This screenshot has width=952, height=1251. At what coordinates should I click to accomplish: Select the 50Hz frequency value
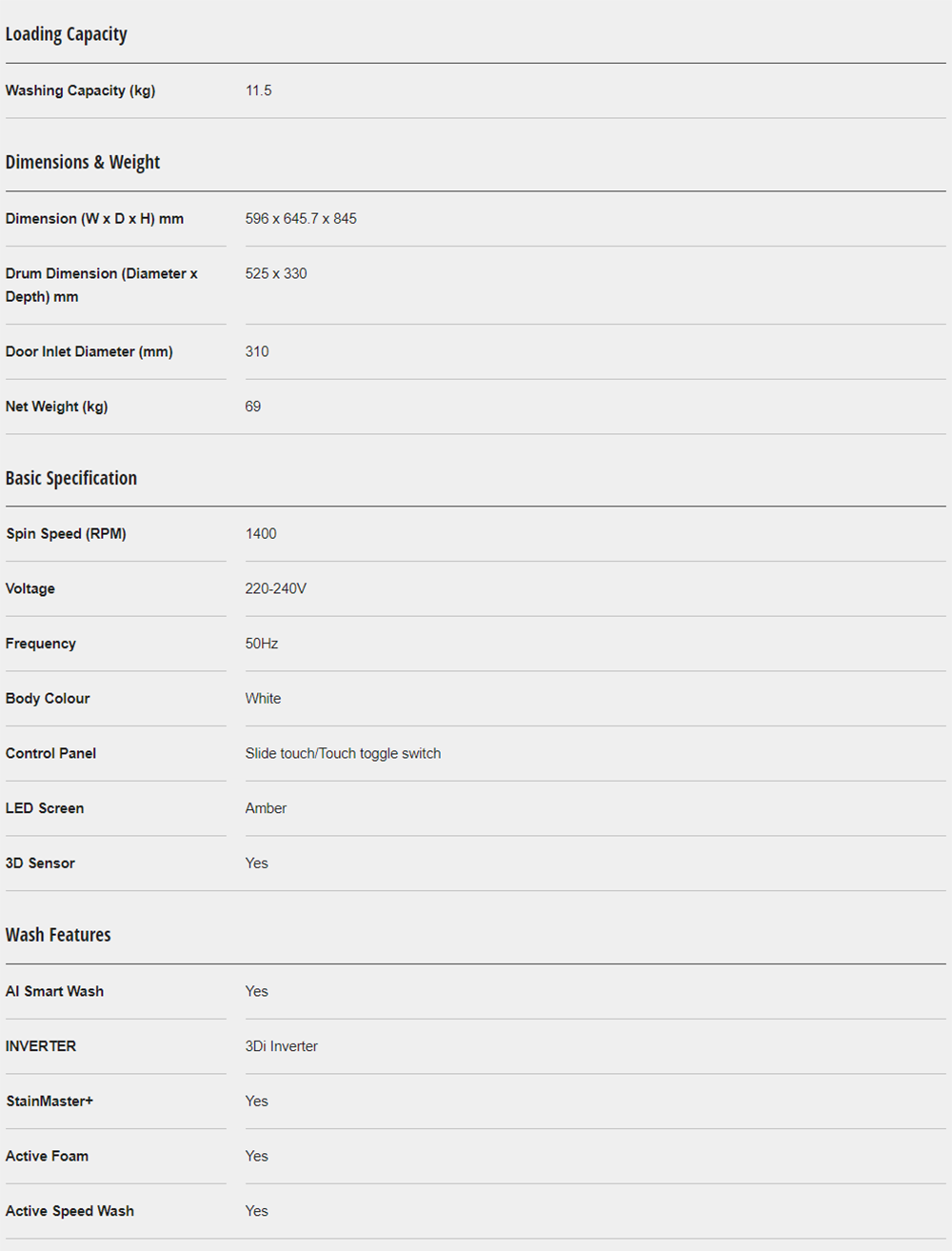coord(261,644)
